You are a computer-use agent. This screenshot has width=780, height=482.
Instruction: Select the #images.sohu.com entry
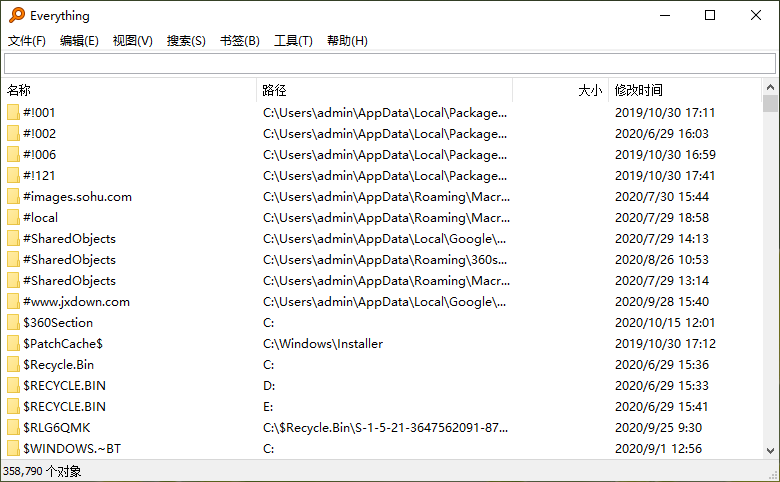coord(77,197)
